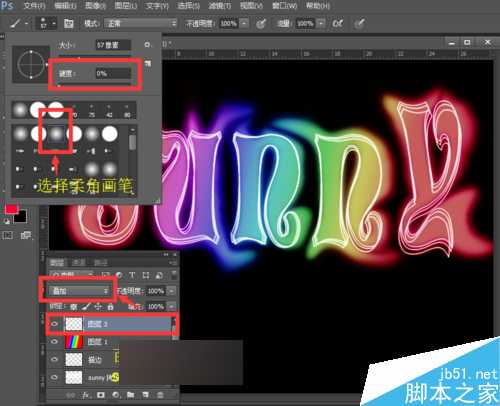Hide the rainbow gradient layer 1
This screenshot has width=500, height=406.
coord(54,342)
